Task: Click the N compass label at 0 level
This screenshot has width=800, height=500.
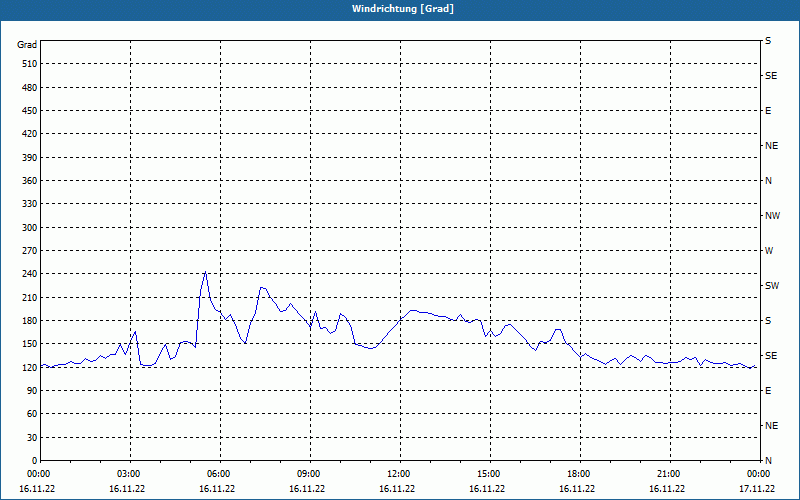Action: (x=768, y=461)
